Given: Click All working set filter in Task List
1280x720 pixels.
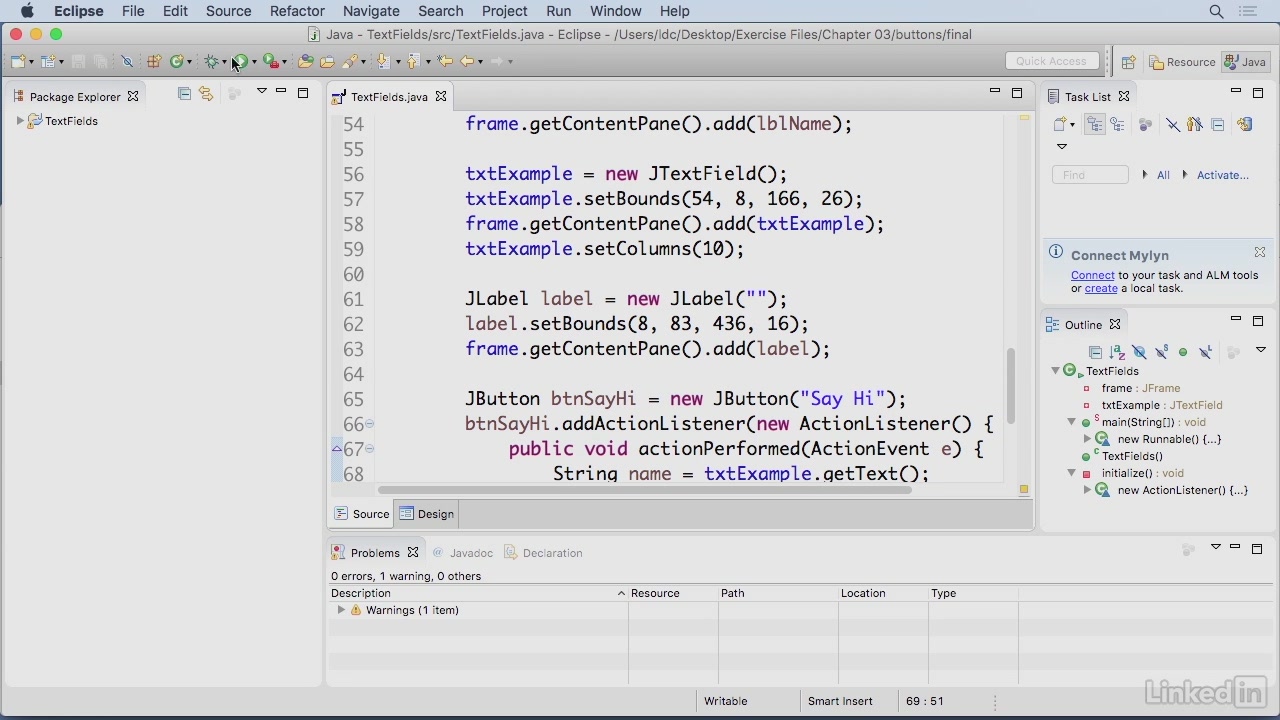Looking at the screenshot, I should 1163,175.
